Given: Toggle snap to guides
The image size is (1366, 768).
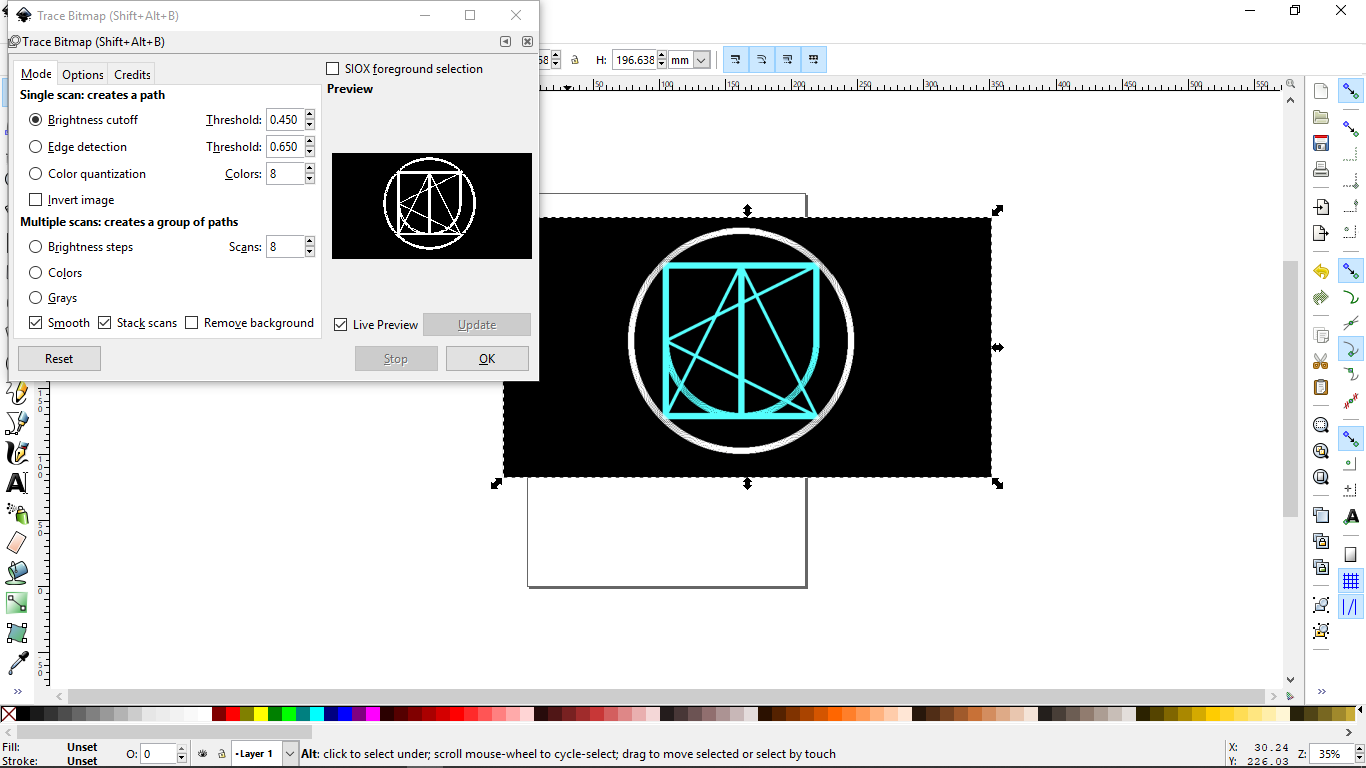Looking at the screenshot, I should [x=1351, y=607].
